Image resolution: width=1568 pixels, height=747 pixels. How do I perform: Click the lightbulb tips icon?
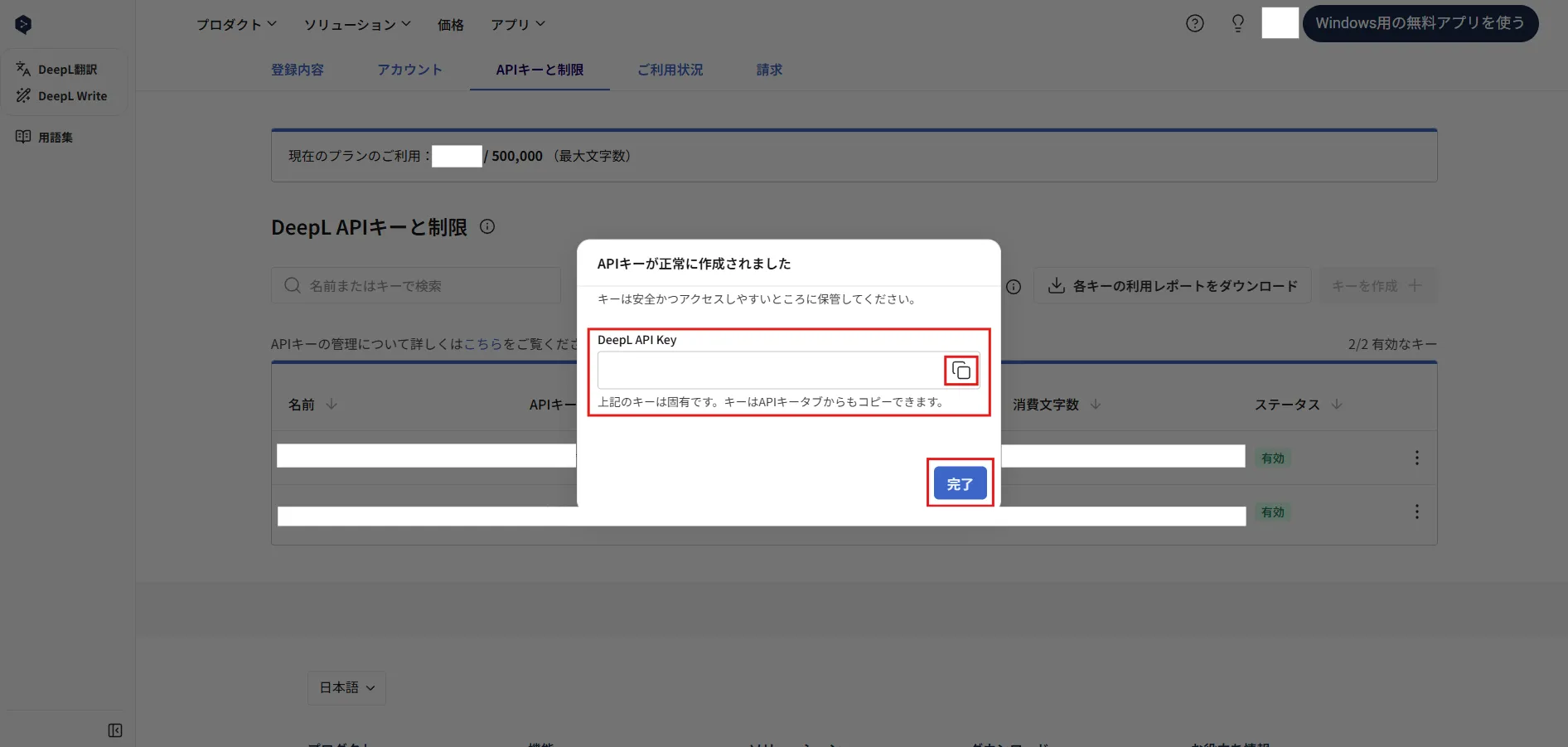coord(1237,23)
